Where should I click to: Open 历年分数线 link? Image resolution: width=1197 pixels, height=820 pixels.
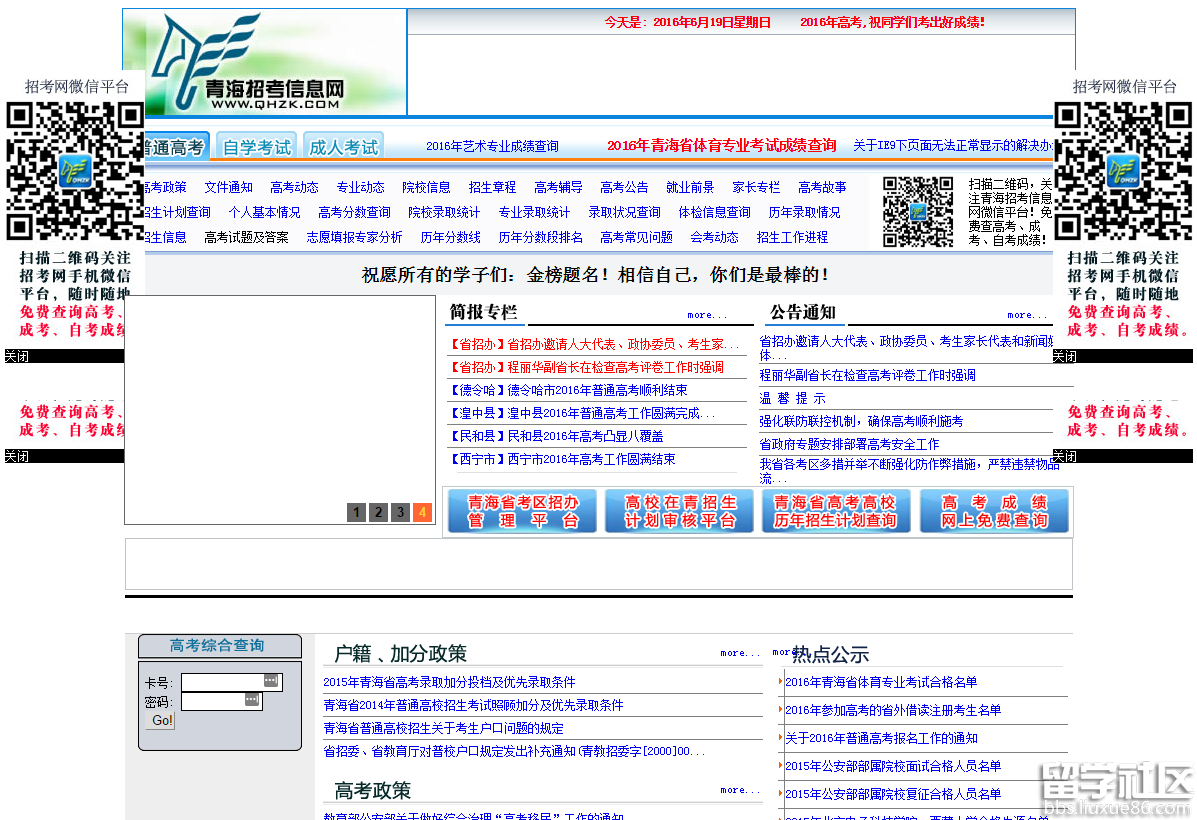[450, 237]
